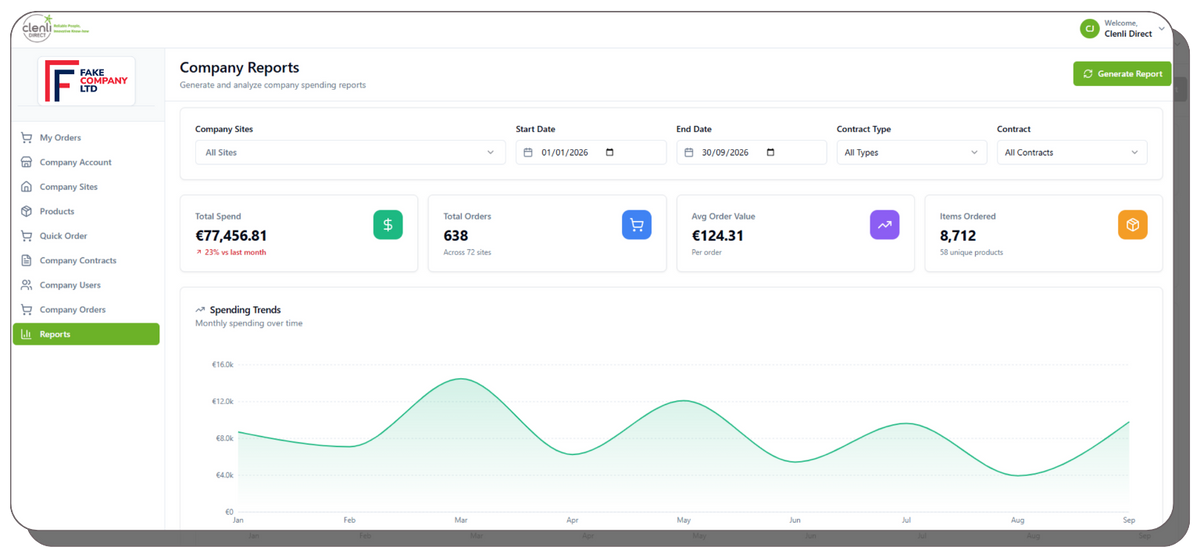Click the Mar label on chart axis
1200x554 pixels.
(461, 521)
